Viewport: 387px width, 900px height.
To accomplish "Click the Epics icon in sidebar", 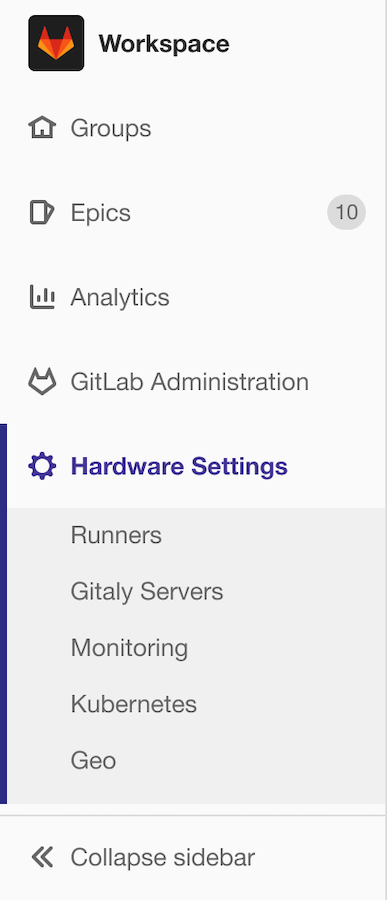I will (x=42, y=212).
